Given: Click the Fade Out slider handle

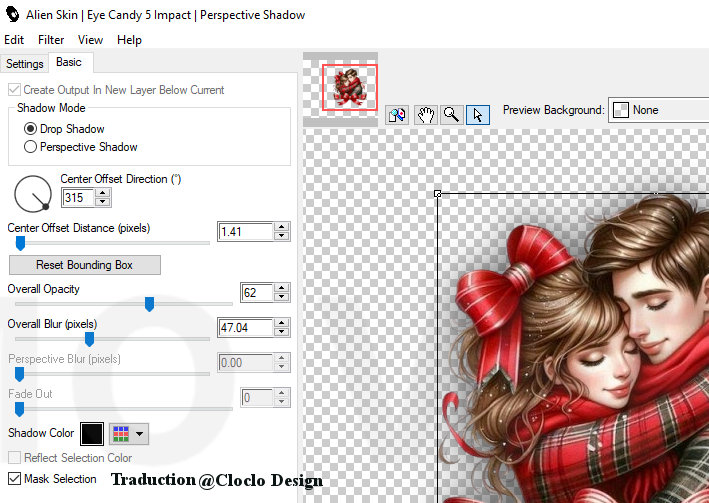Looking at the screenshot, I should coord(19,409).
